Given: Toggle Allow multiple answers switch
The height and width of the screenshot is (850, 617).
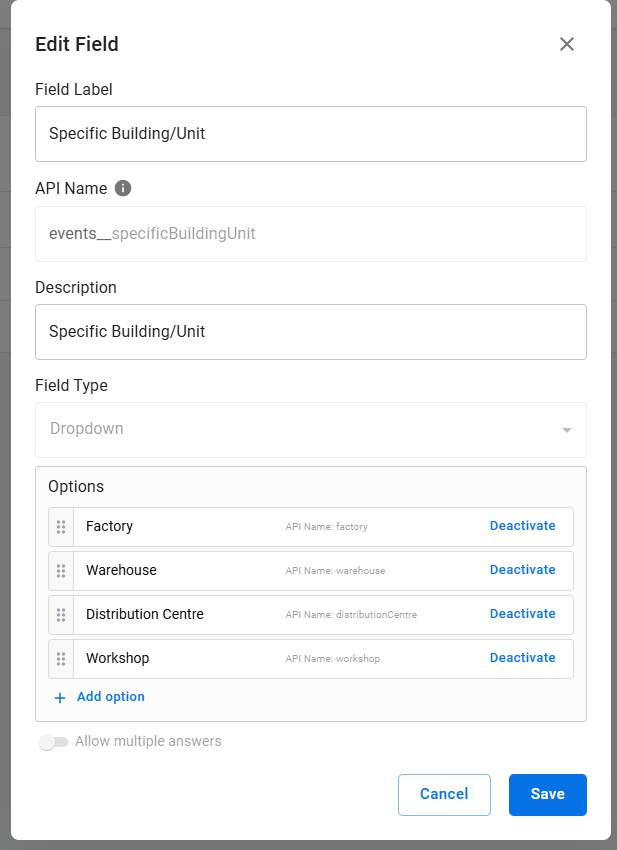Looking at the screenshot, I should [x=52, y=742].
